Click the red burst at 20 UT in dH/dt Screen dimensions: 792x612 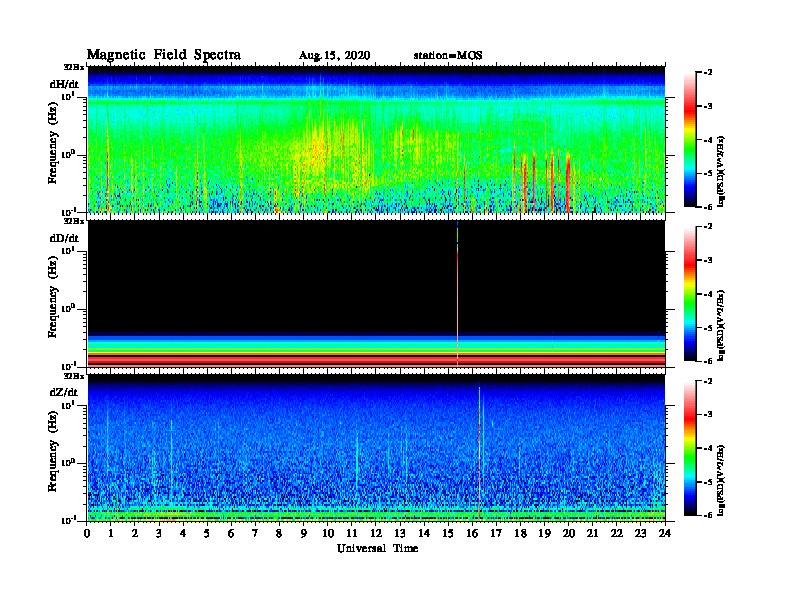568,184
